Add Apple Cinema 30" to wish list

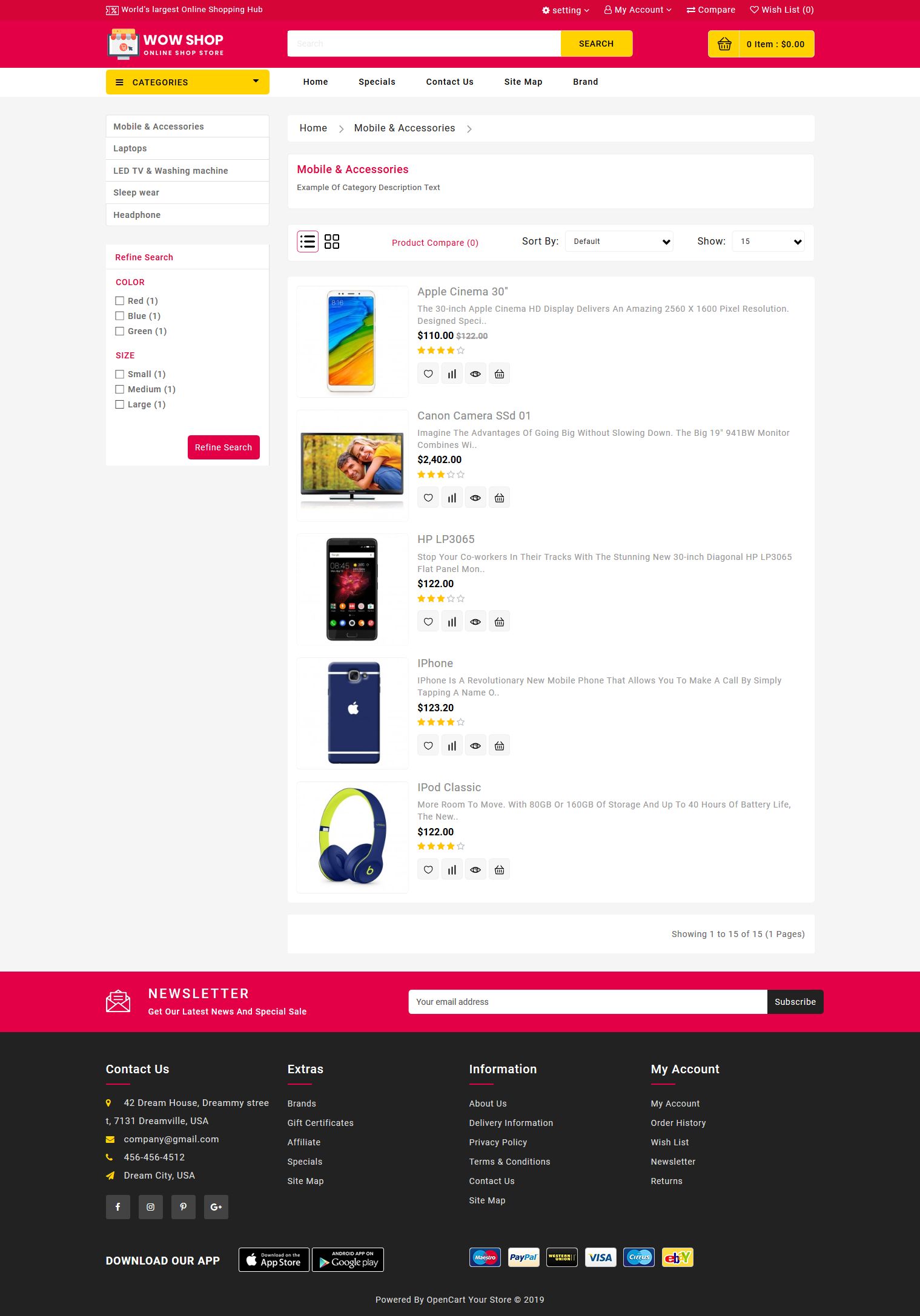428,374
